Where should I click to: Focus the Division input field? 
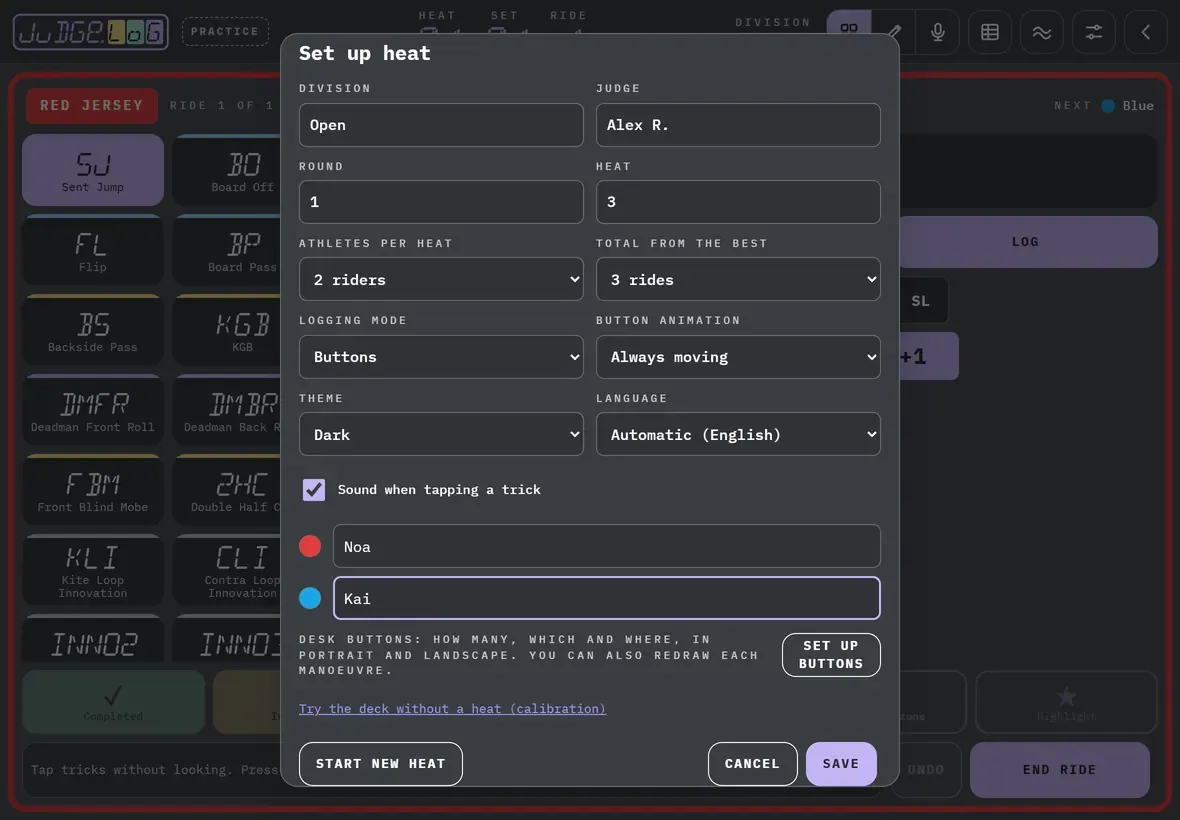pos(441,125)
